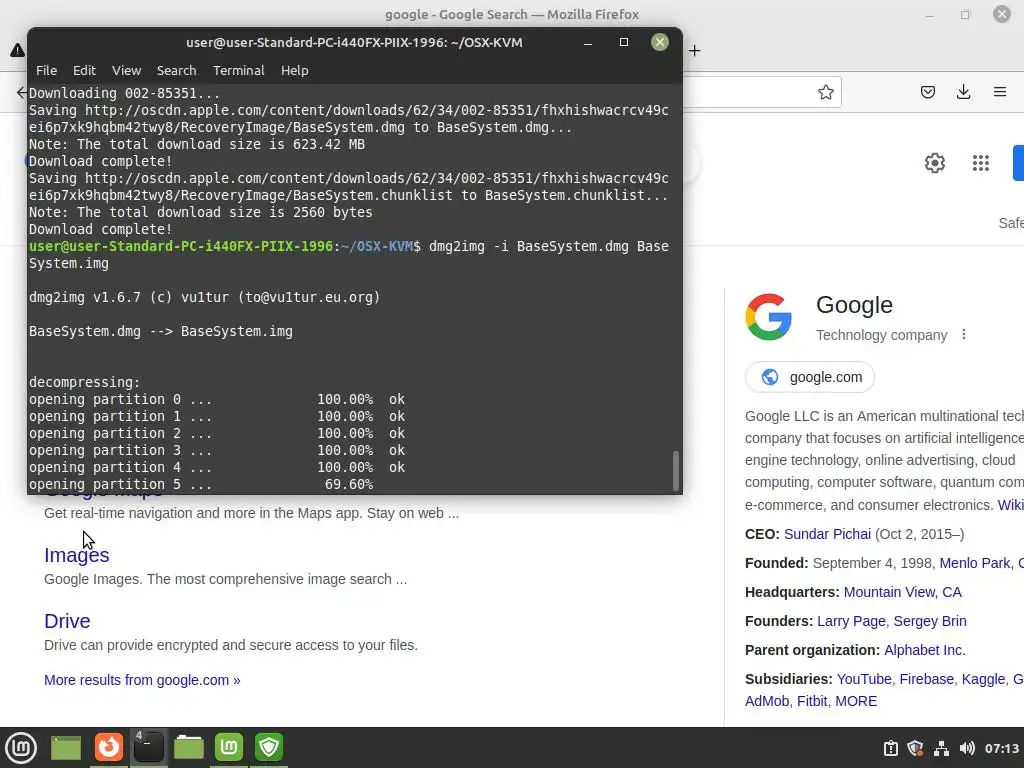Open Google apps grid

pyautogui.click(x=980, y=163)
